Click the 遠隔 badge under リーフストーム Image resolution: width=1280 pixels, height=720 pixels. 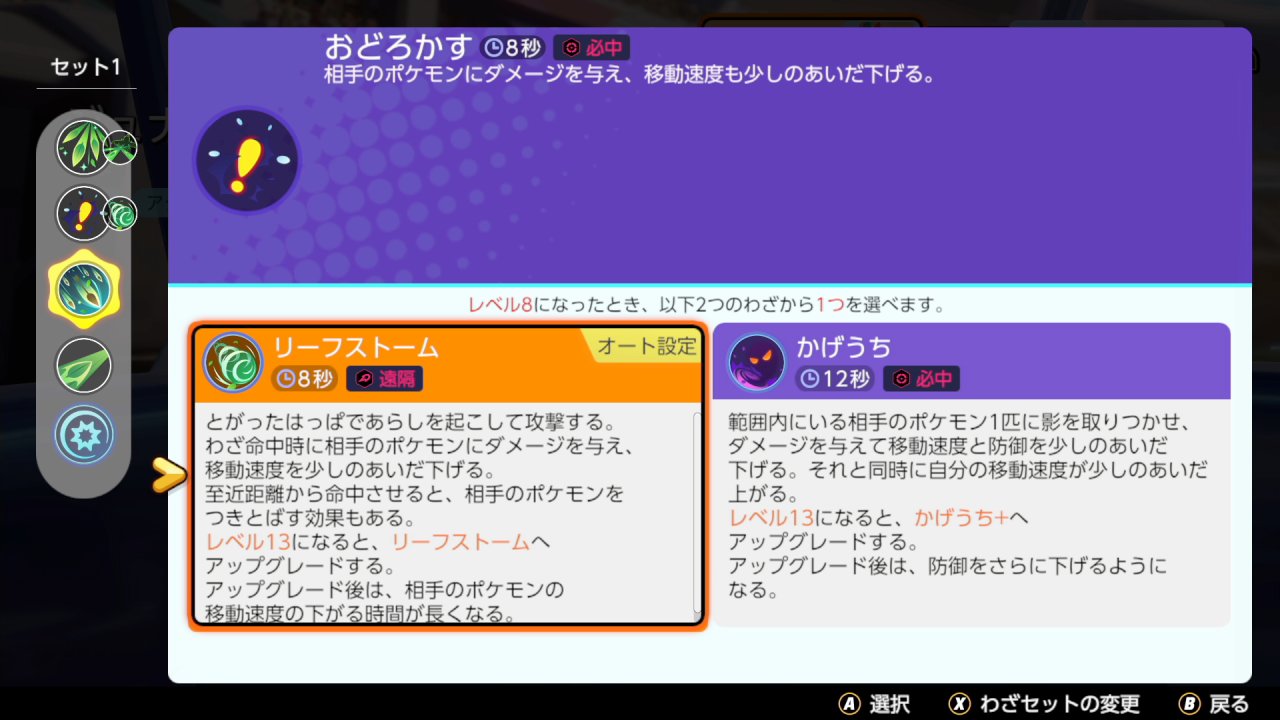click(385, 378)
